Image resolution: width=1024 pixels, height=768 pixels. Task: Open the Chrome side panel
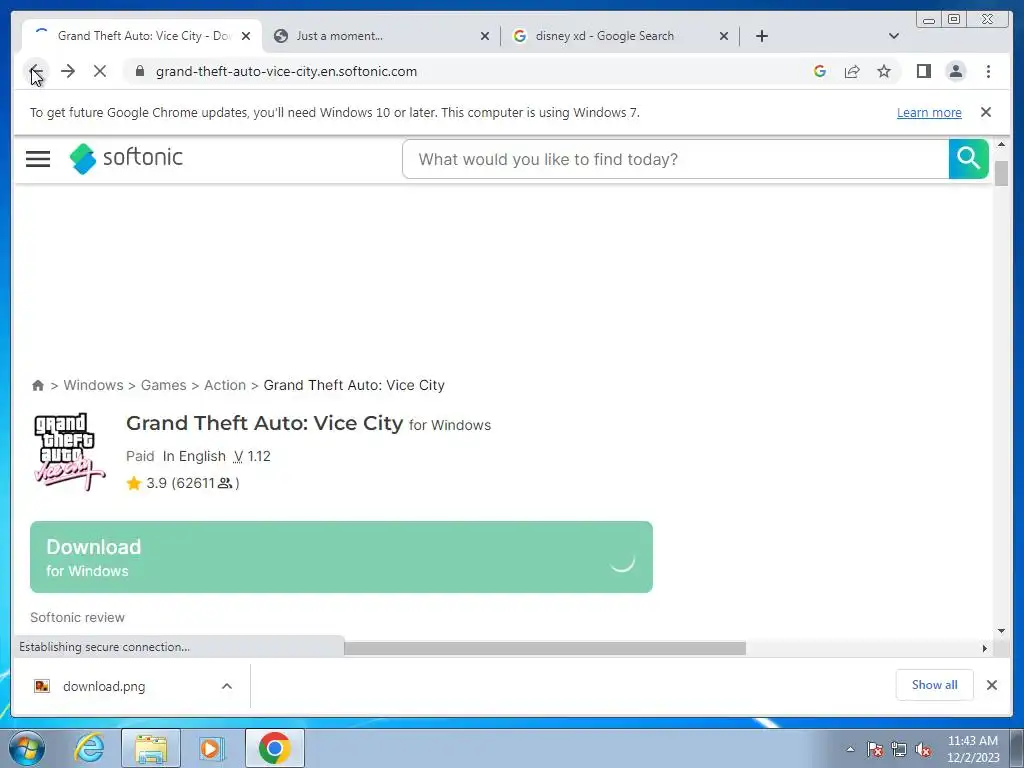(x=923, y=71)
